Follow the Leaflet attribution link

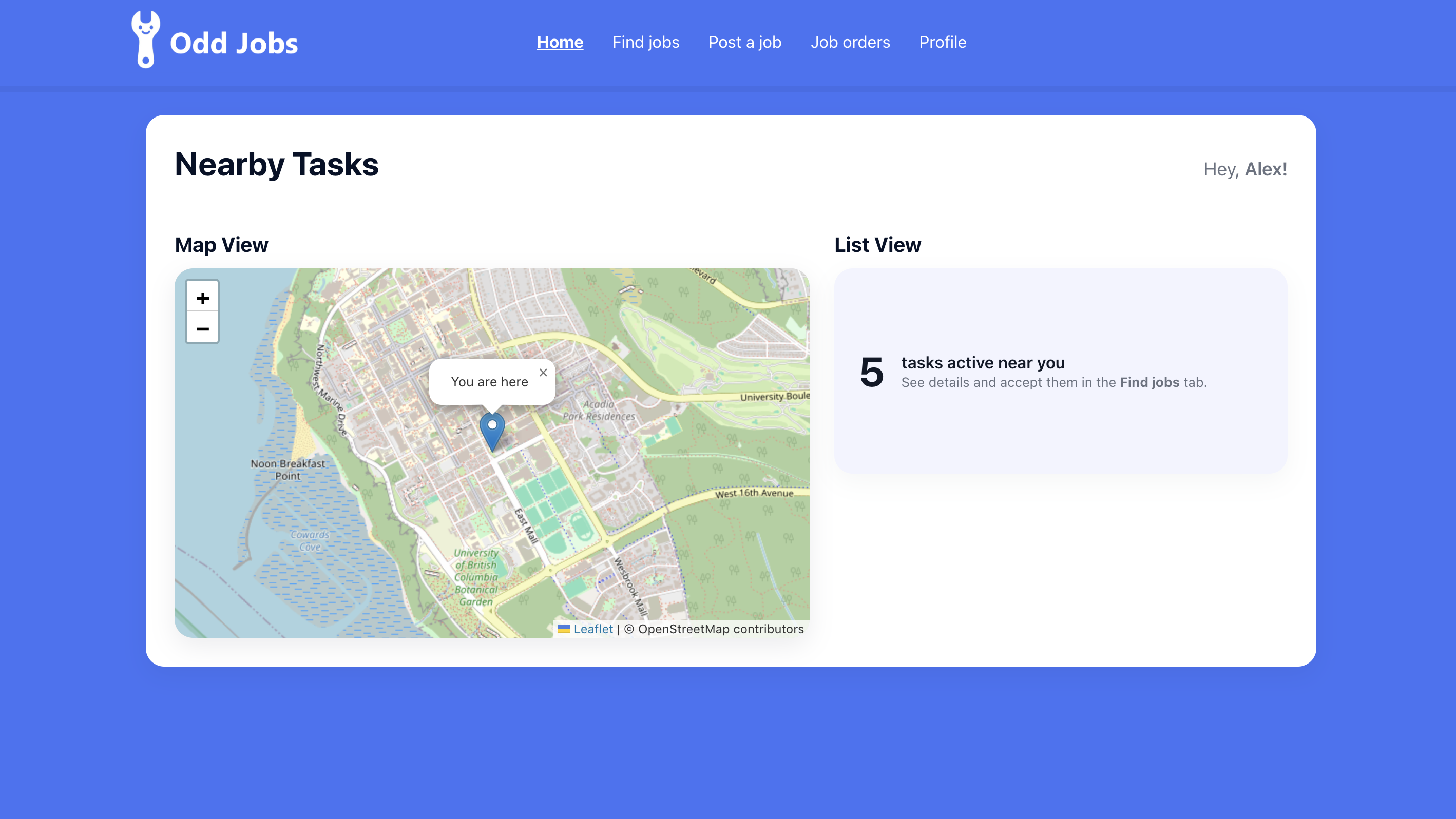tap(593, 629)
